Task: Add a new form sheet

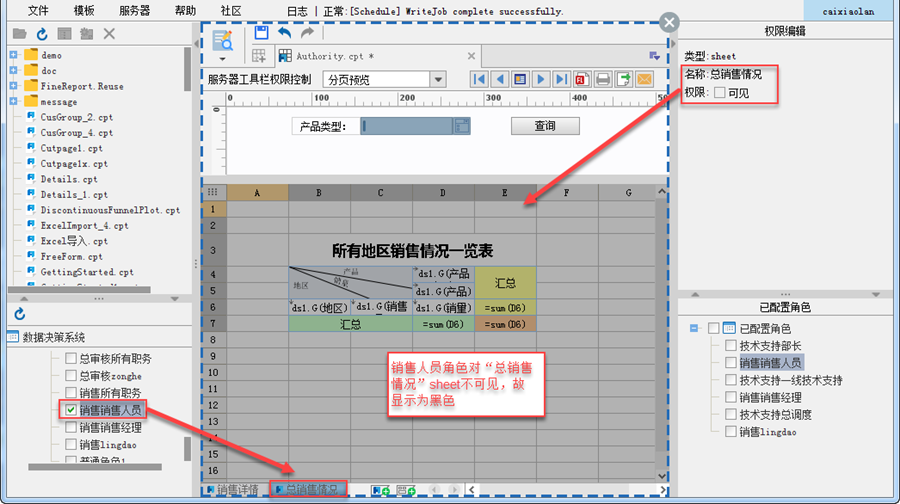Action: click(406, 490)
